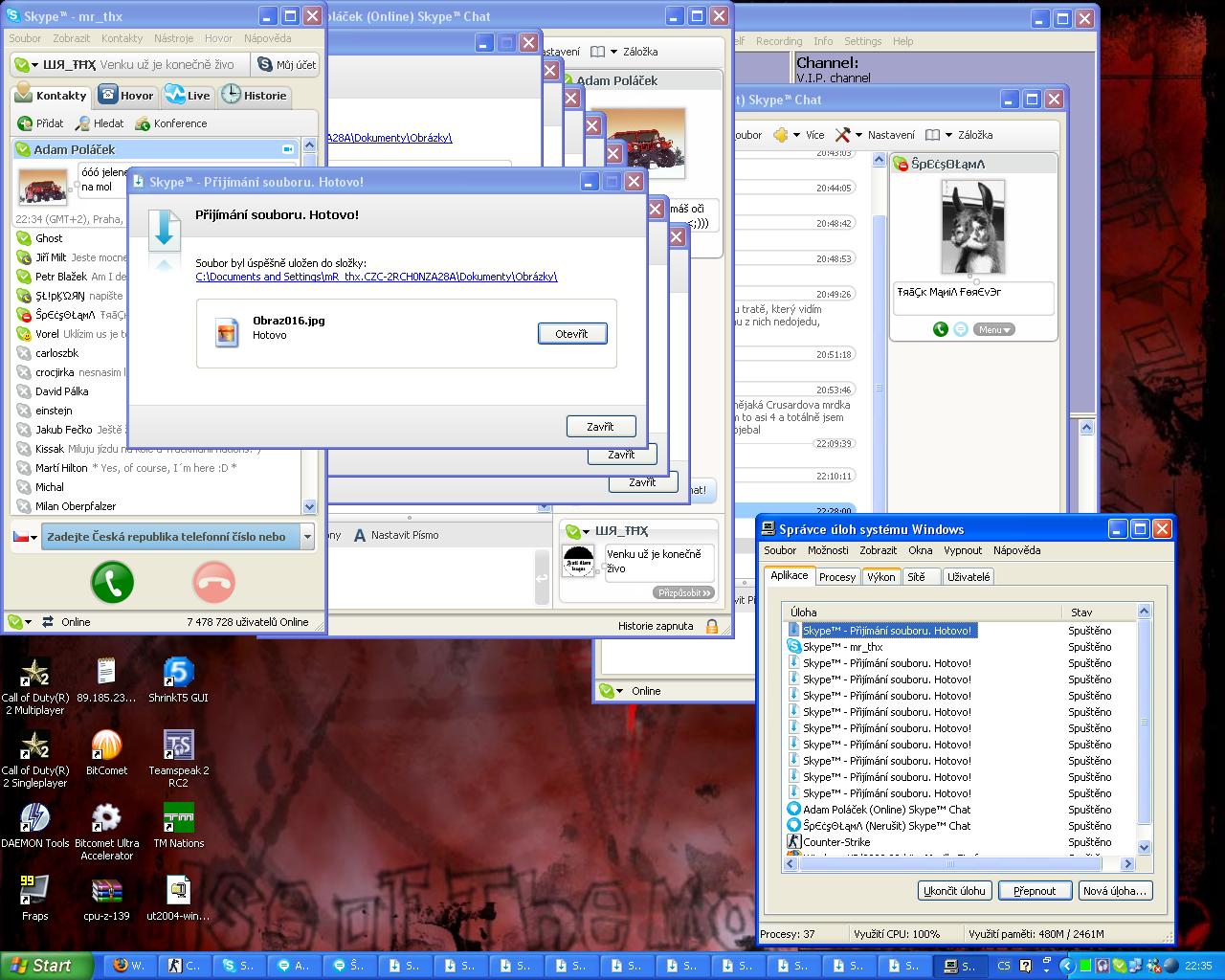Expand the phone number combo box arrow
Screen dimensions: 1225x980
point(307,537)
